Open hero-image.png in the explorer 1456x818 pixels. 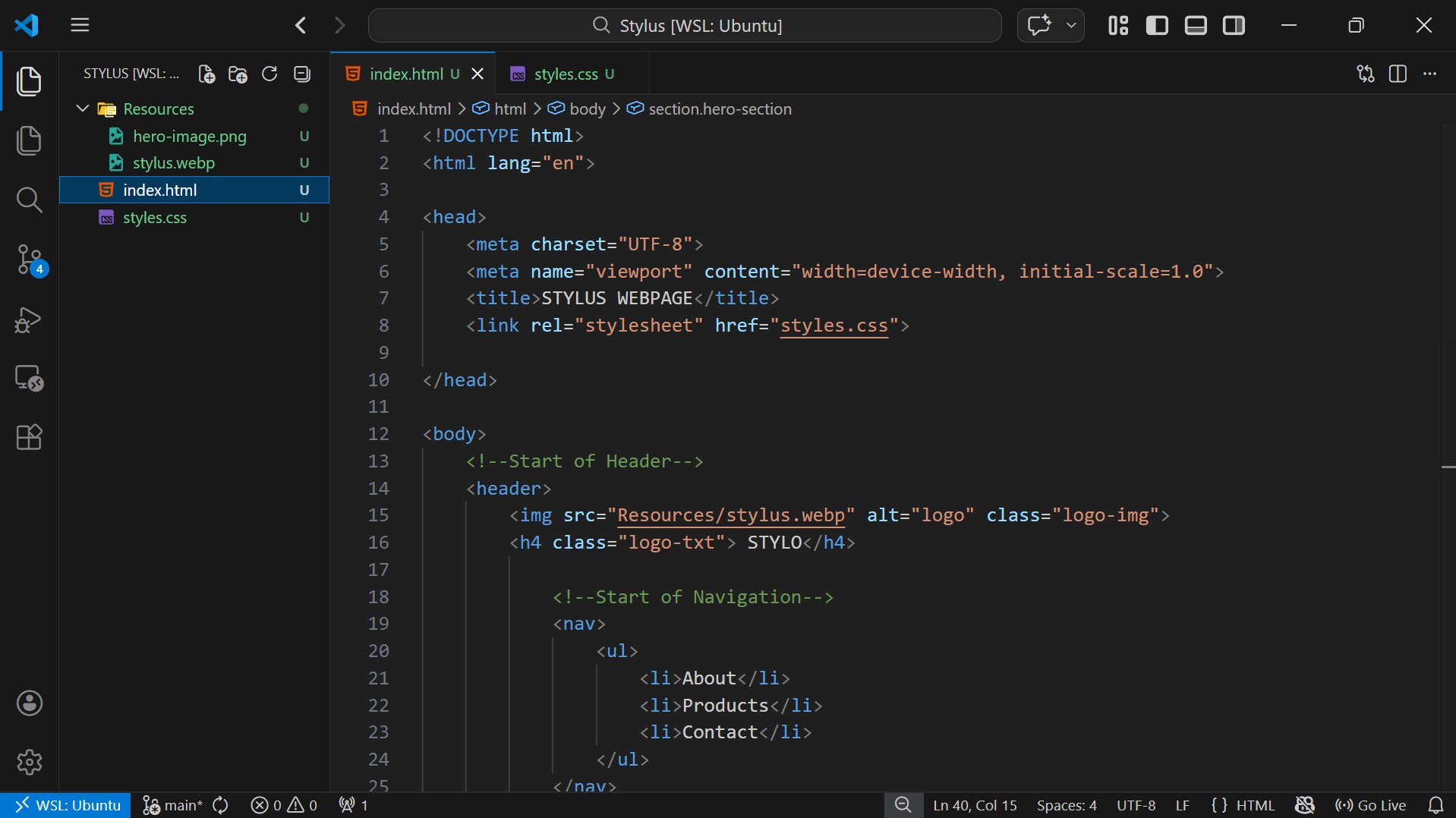click(x=189, y=136)
